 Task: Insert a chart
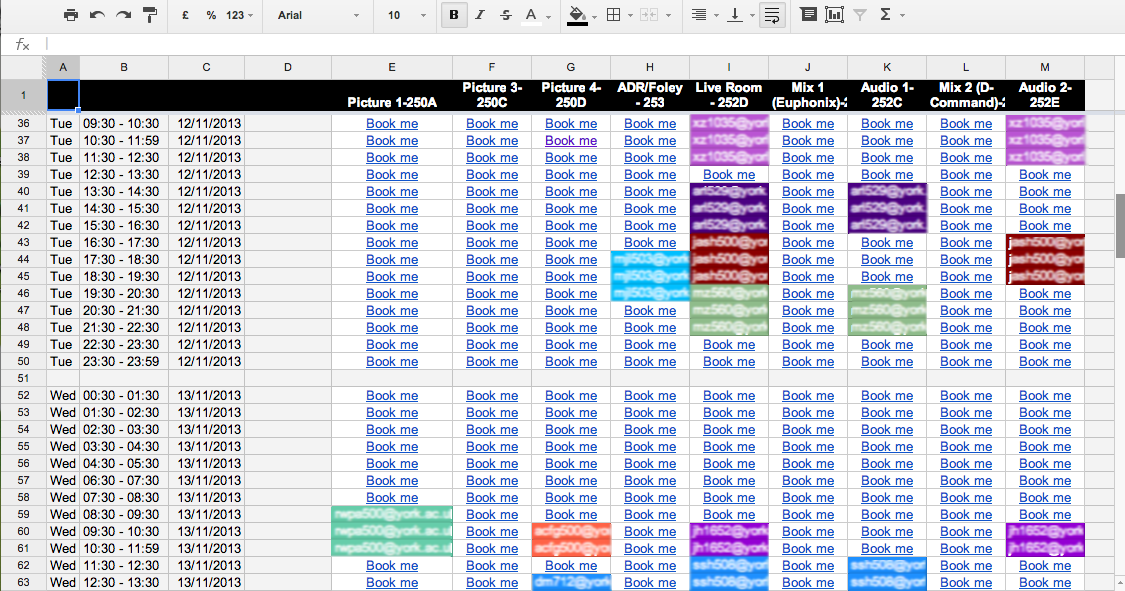pyautogui.click(x=834, y=15)
